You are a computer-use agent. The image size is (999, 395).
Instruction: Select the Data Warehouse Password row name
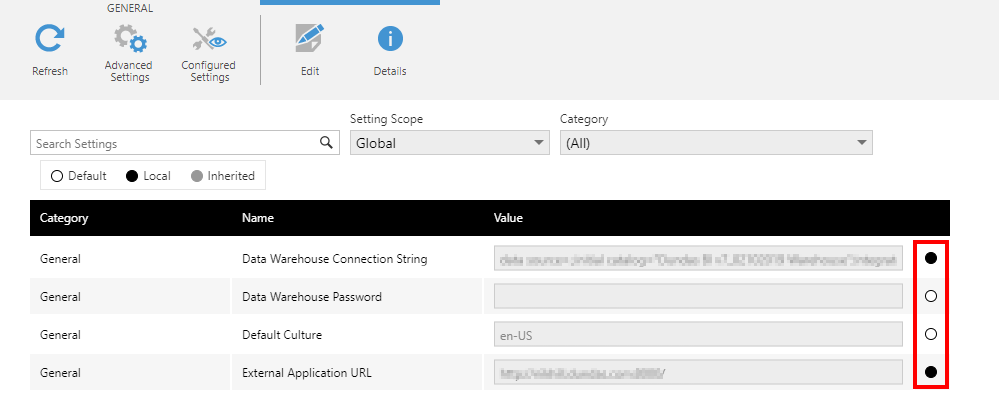tap(312, 297)
